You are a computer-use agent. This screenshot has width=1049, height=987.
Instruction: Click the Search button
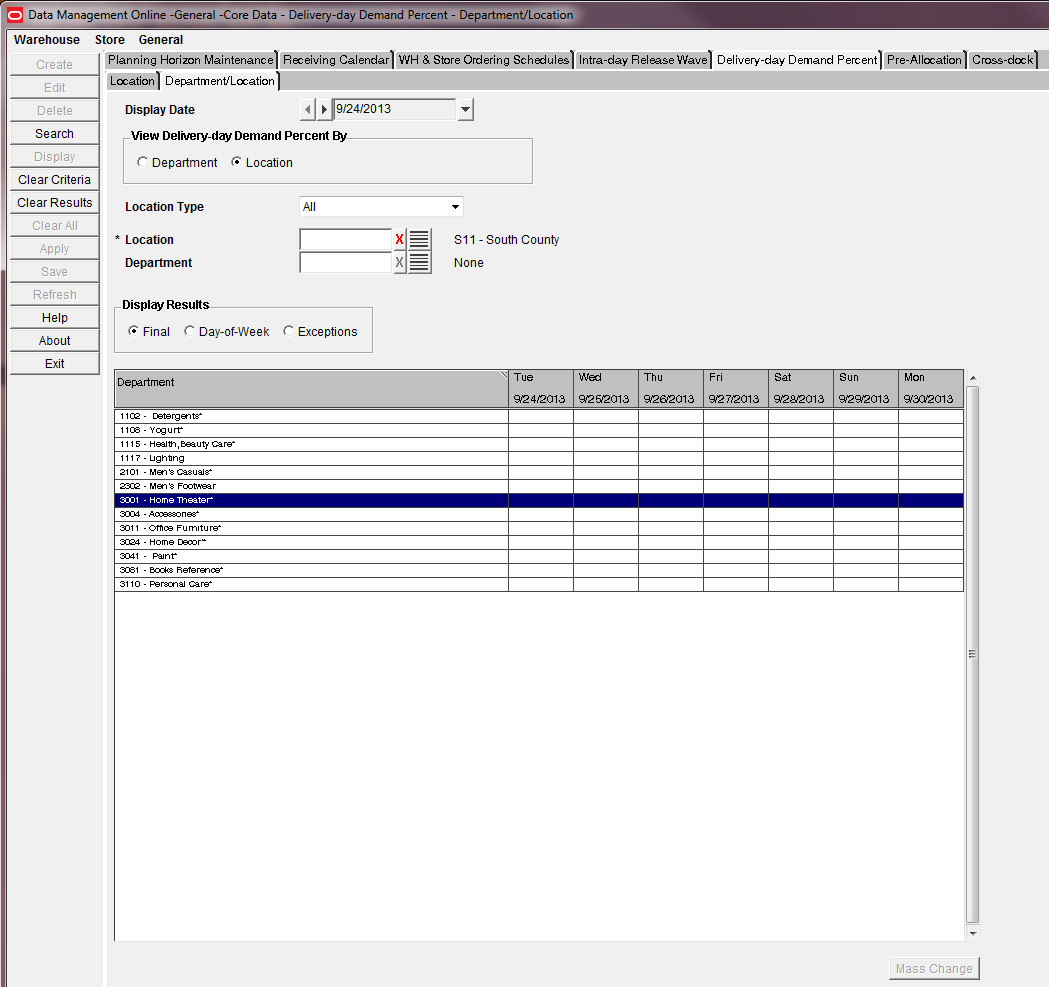tap(54, 134)
